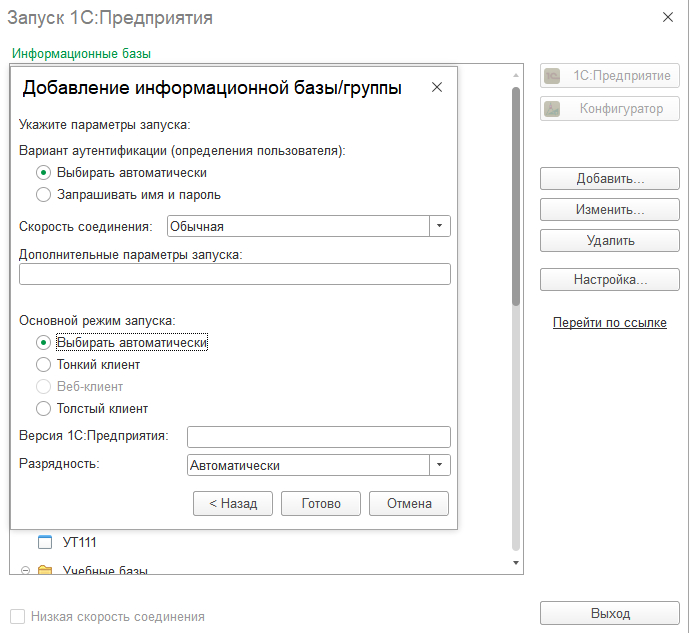The height and width of the screenshot is (633, 689).
Task: Open Скорость соединения dropdown arrow
Action: [x=439, y=226]
